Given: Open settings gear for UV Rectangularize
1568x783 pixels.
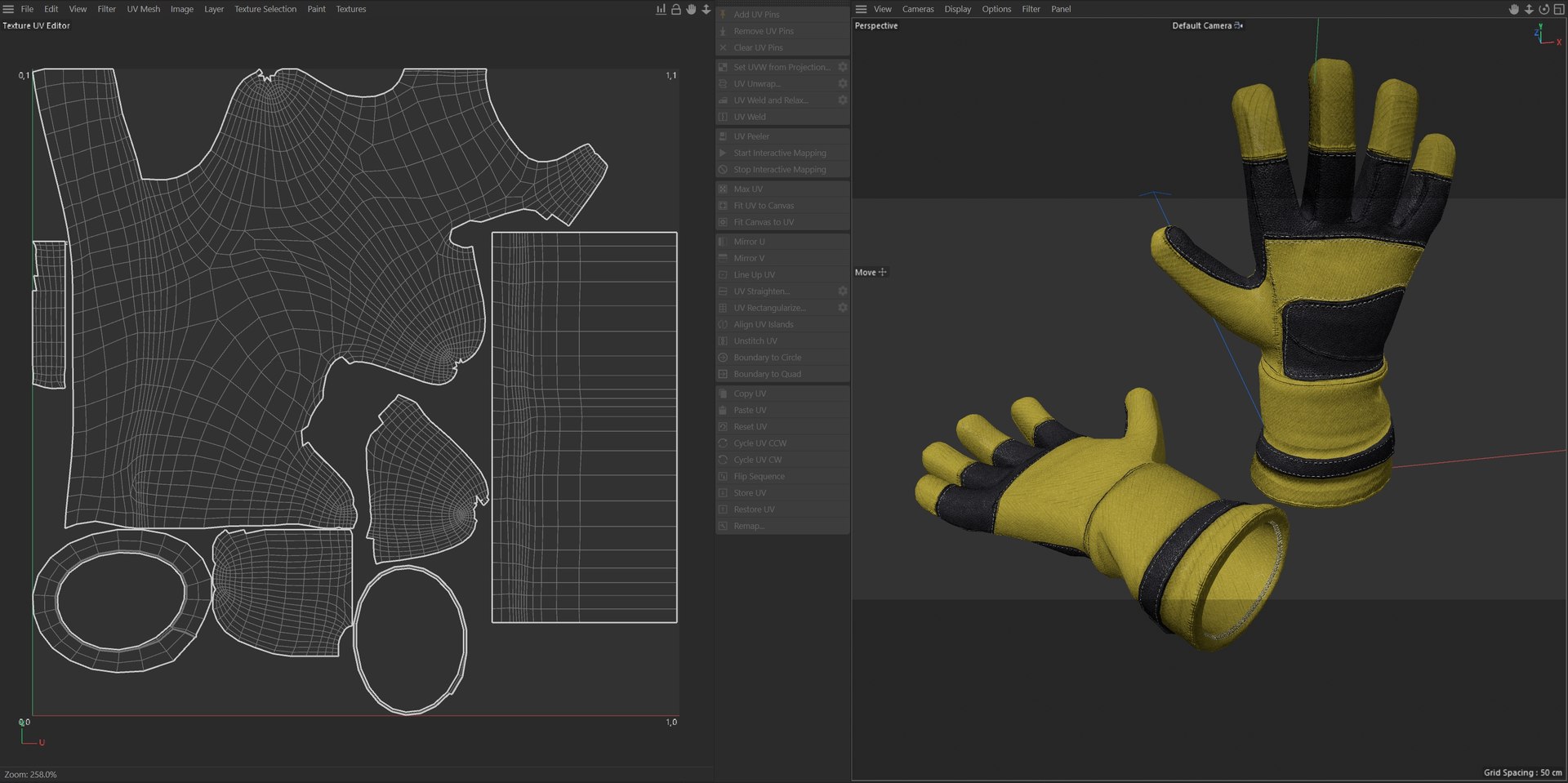Looking at the screenshot, I should click(842, 307).
